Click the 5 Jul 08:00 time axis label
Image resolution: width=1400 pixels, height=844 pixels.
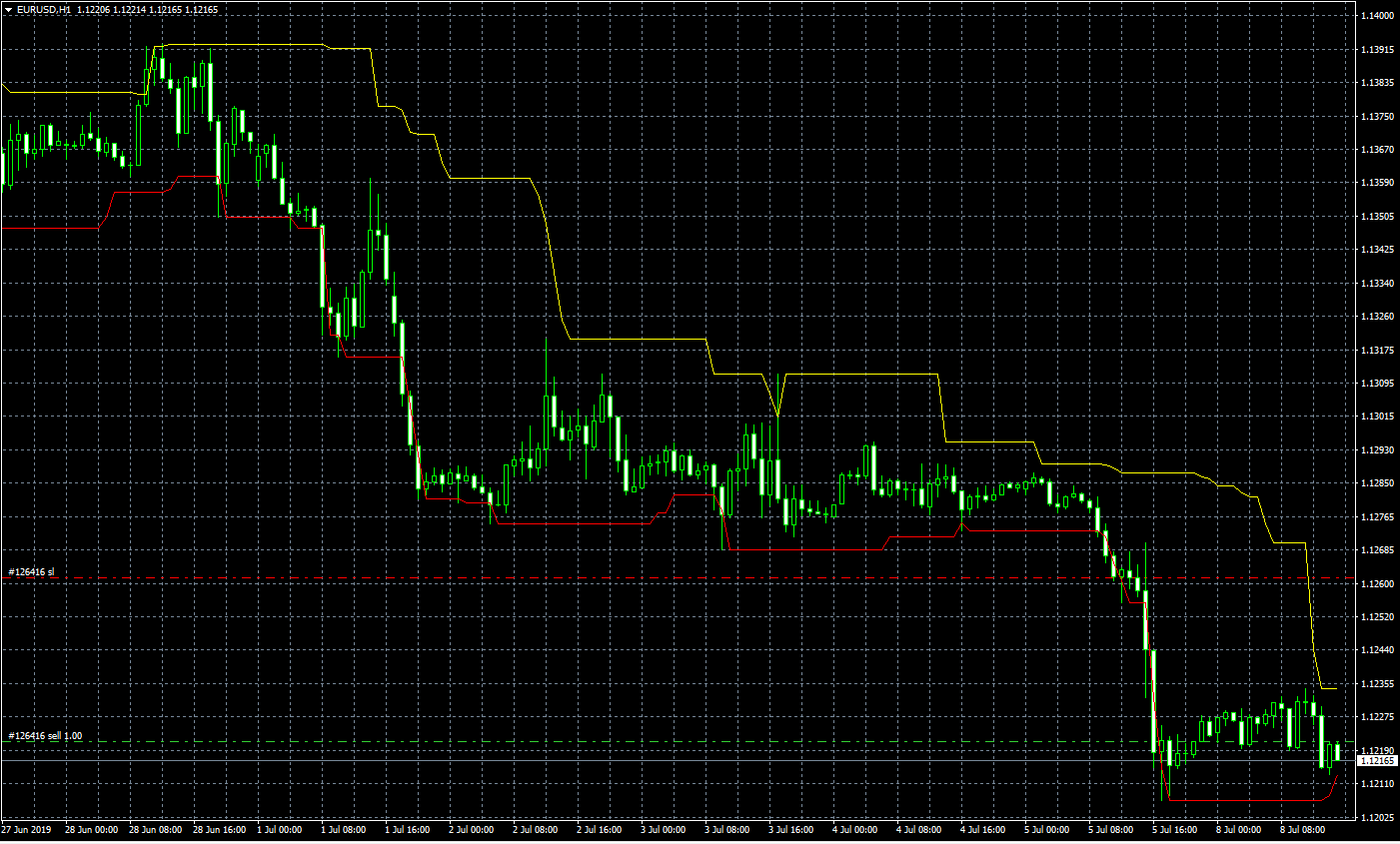(1110, 830)
